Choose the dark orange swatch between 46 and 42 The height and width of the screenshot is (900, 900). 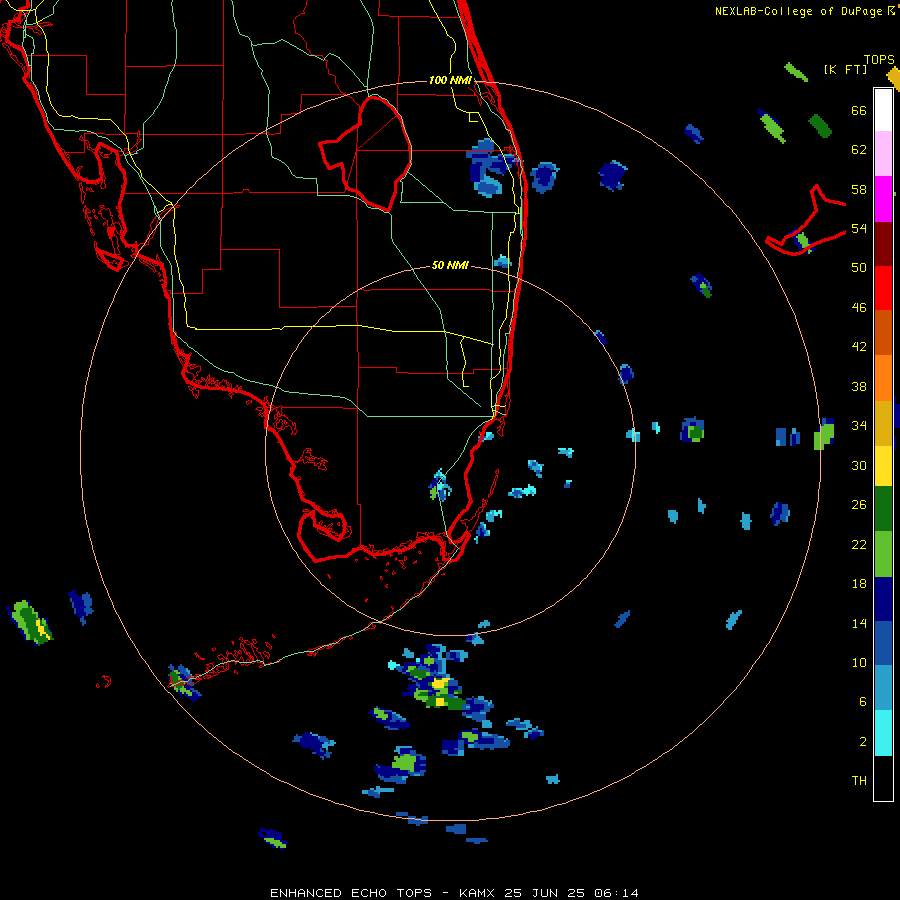click(883, 332)
